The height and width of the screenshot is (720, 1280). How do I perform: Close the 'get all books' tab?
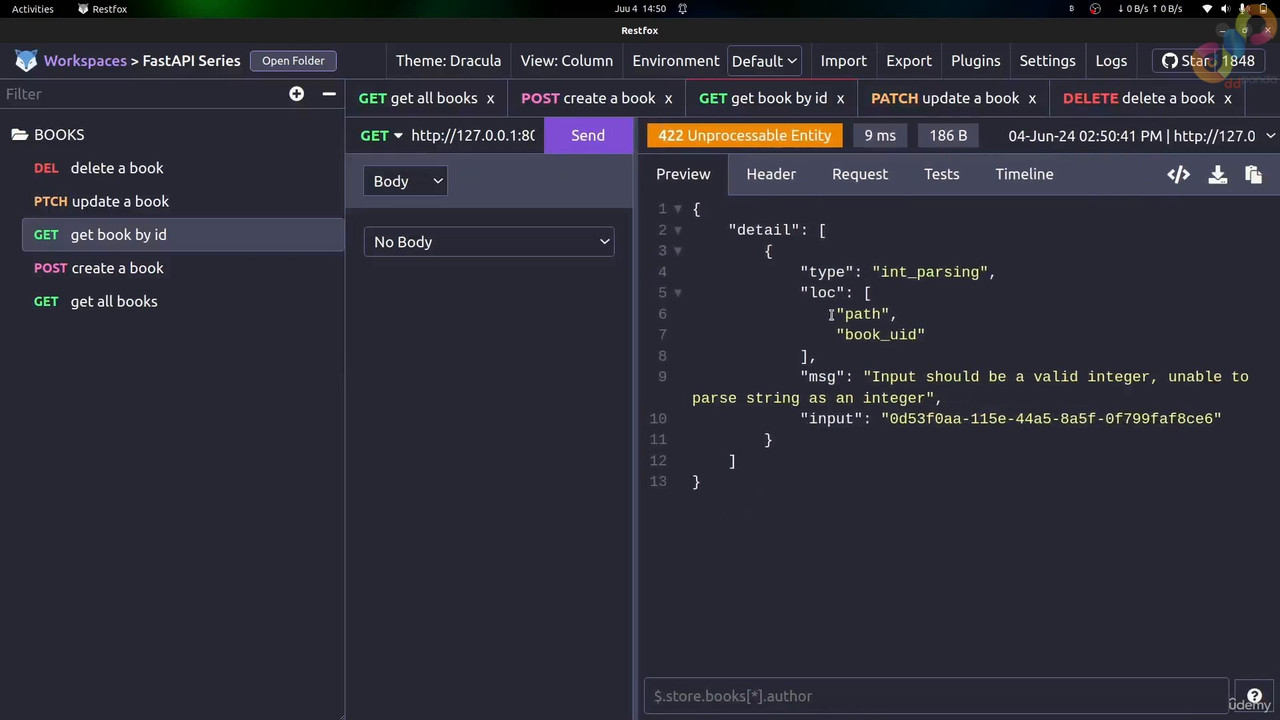tap(490, 98)
